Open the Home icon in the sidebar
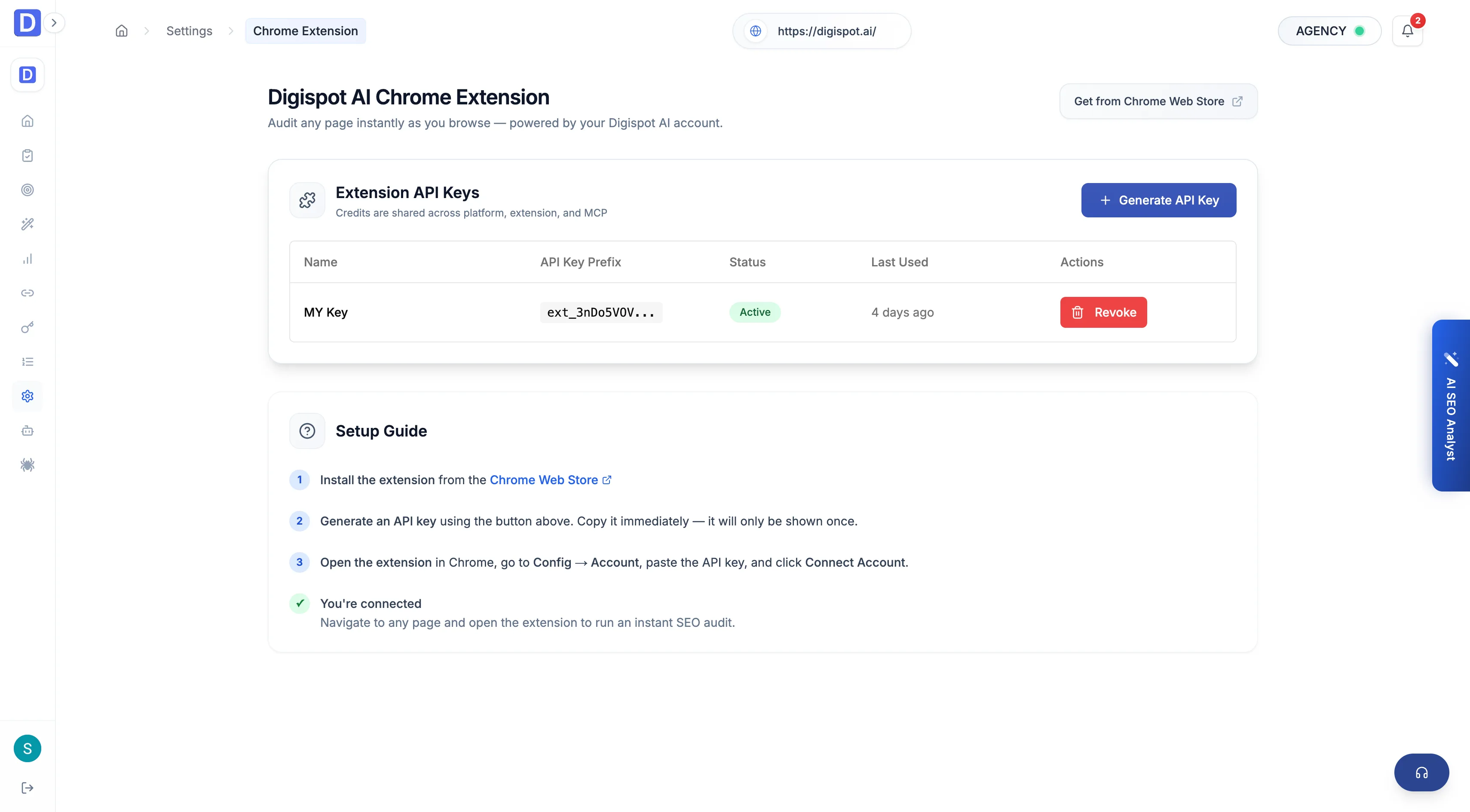The image size is (1470, 812). (28, 121)
